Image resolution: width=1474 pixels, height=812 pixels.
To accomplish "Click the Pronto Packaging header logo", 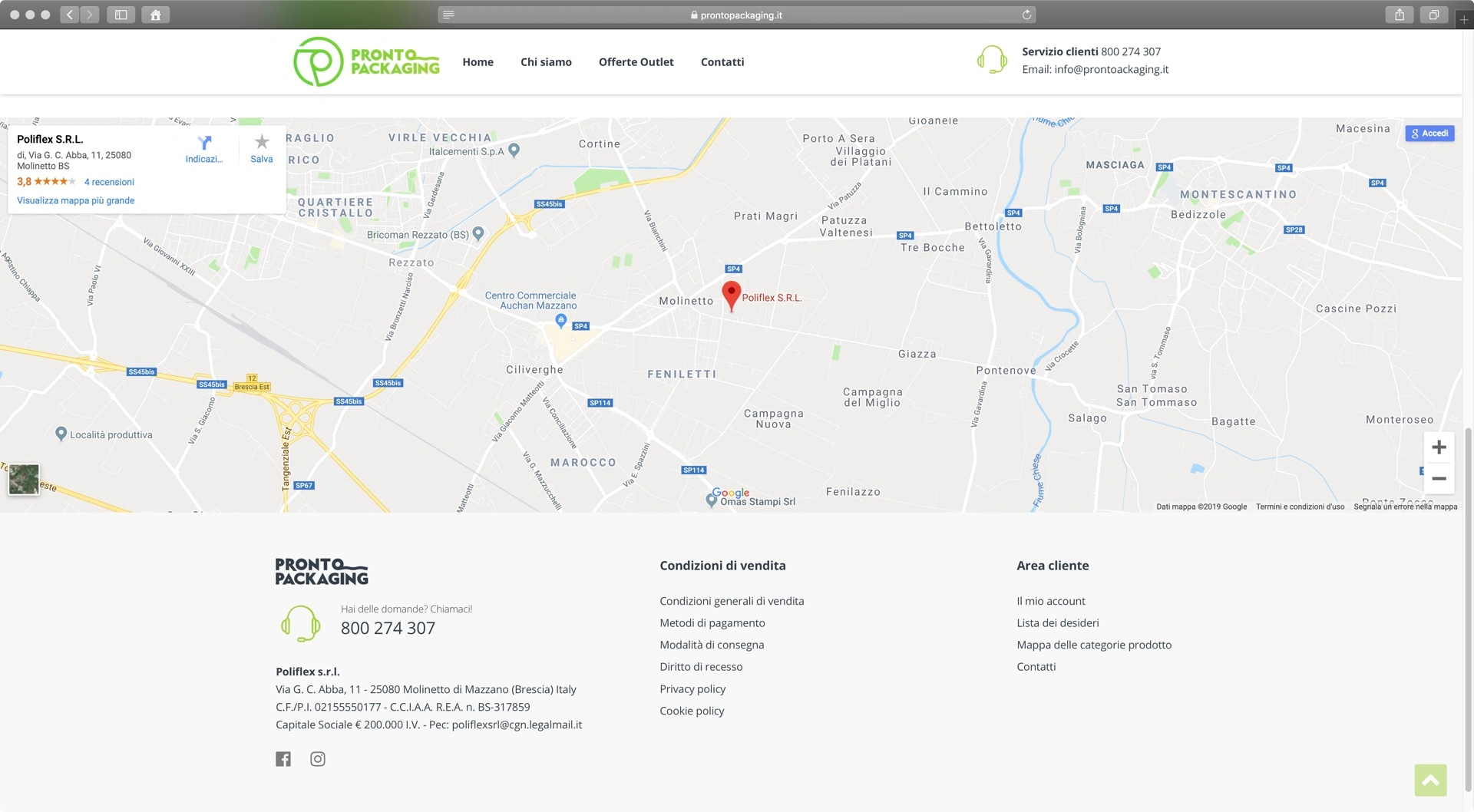I will click(x=366, y=61).
